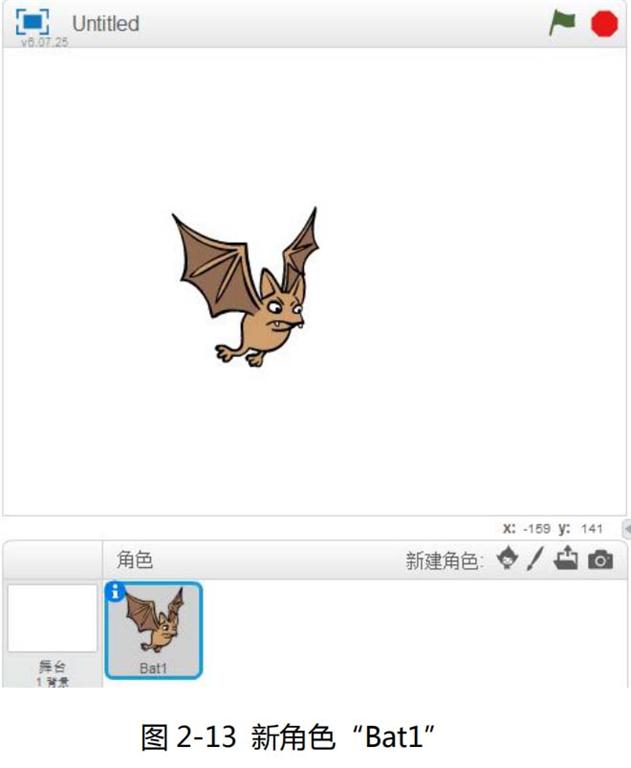Click the Untitled project name field
Screen dimensions: 631x768
pos(105,23)
